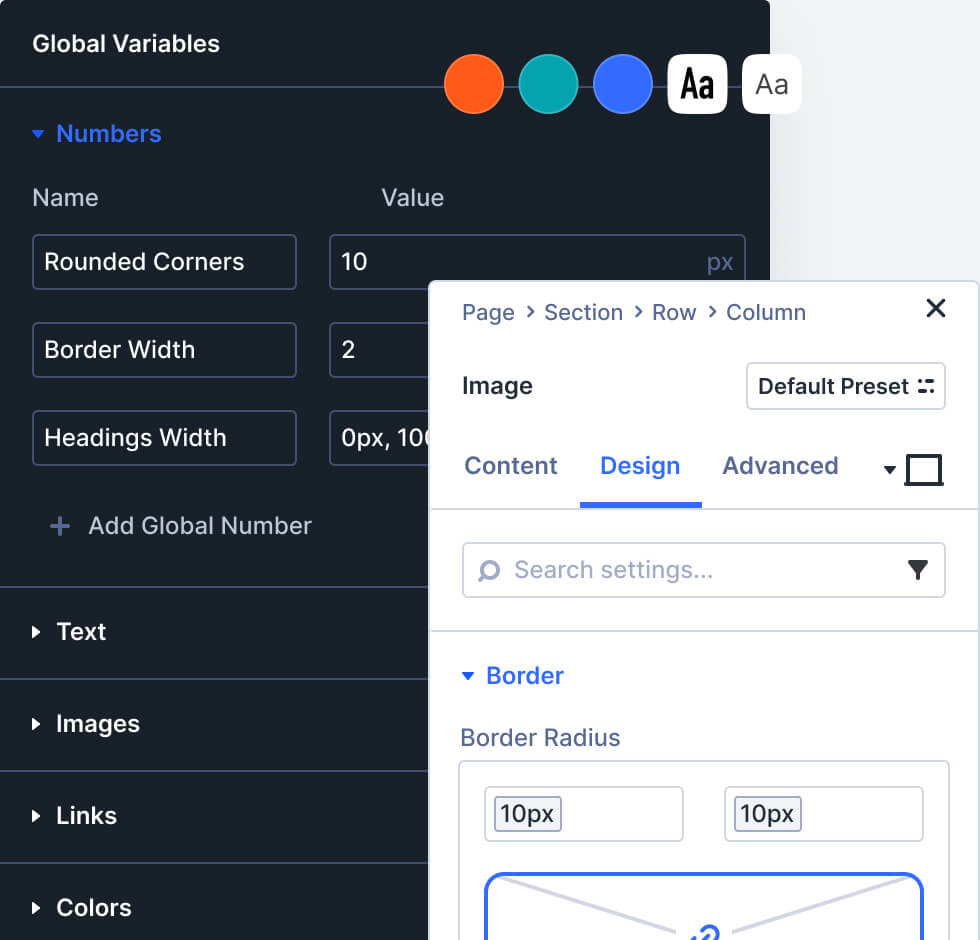Select the orange global color swatch

click(474, 84)
